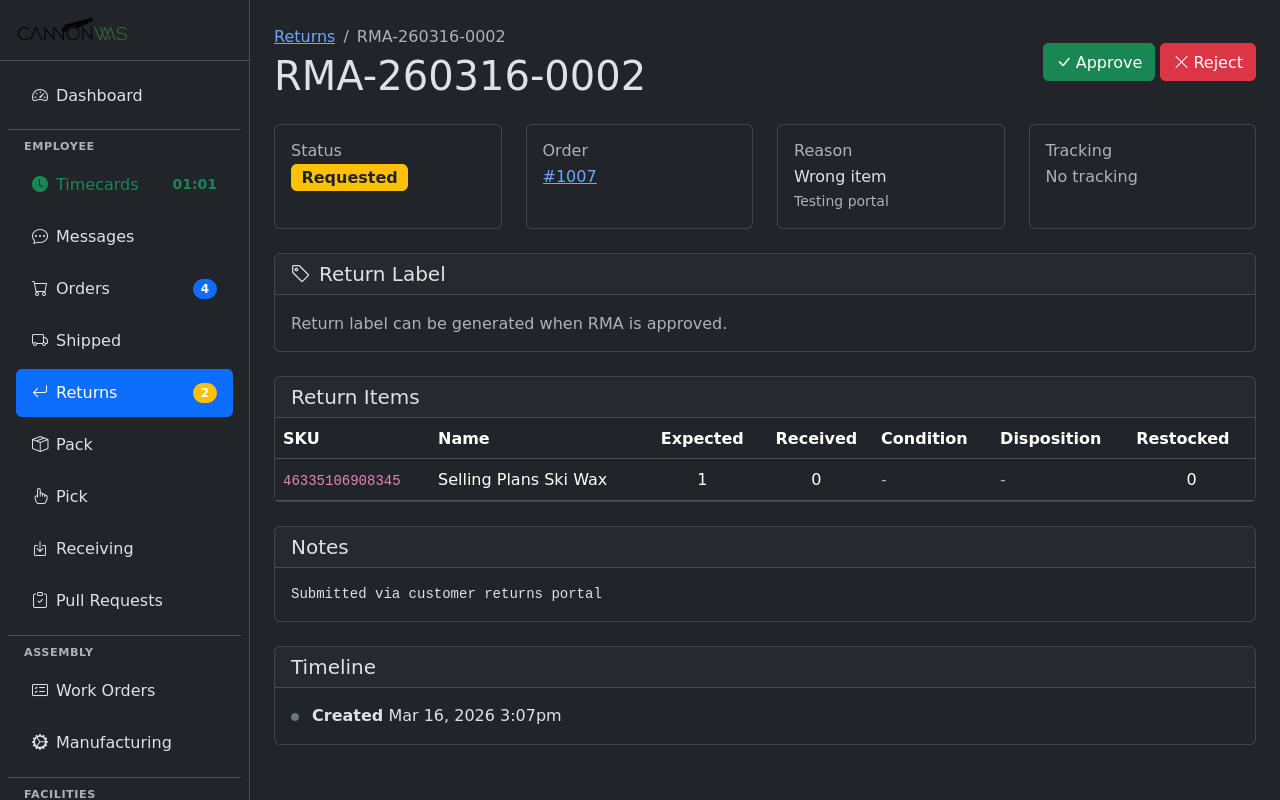1280x800 pixels.
Task: Click the CannonWMS logo
Action: click(x=71, y=30)
